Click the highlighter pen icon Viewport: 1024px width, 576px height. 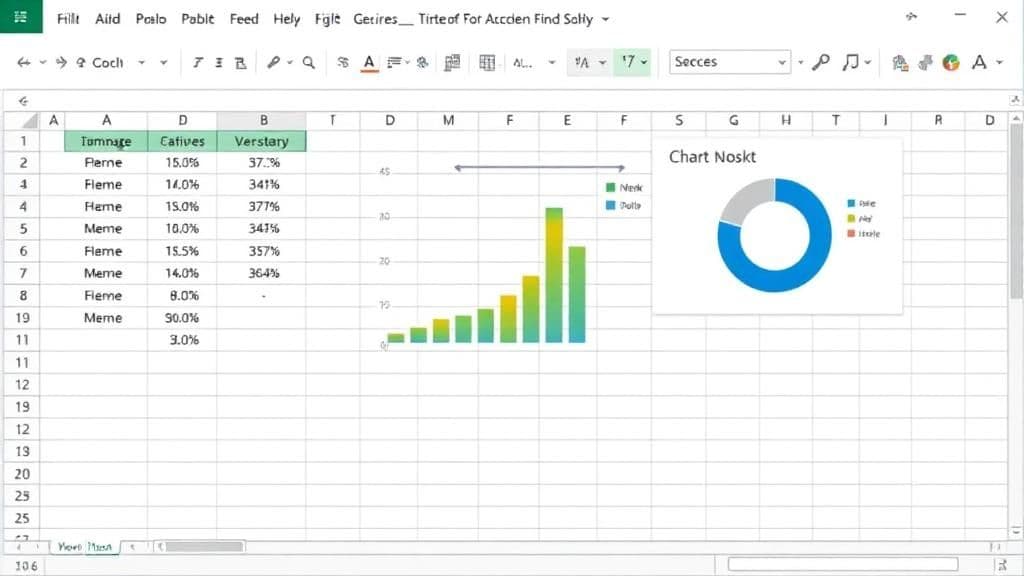[x=274, y=62]
